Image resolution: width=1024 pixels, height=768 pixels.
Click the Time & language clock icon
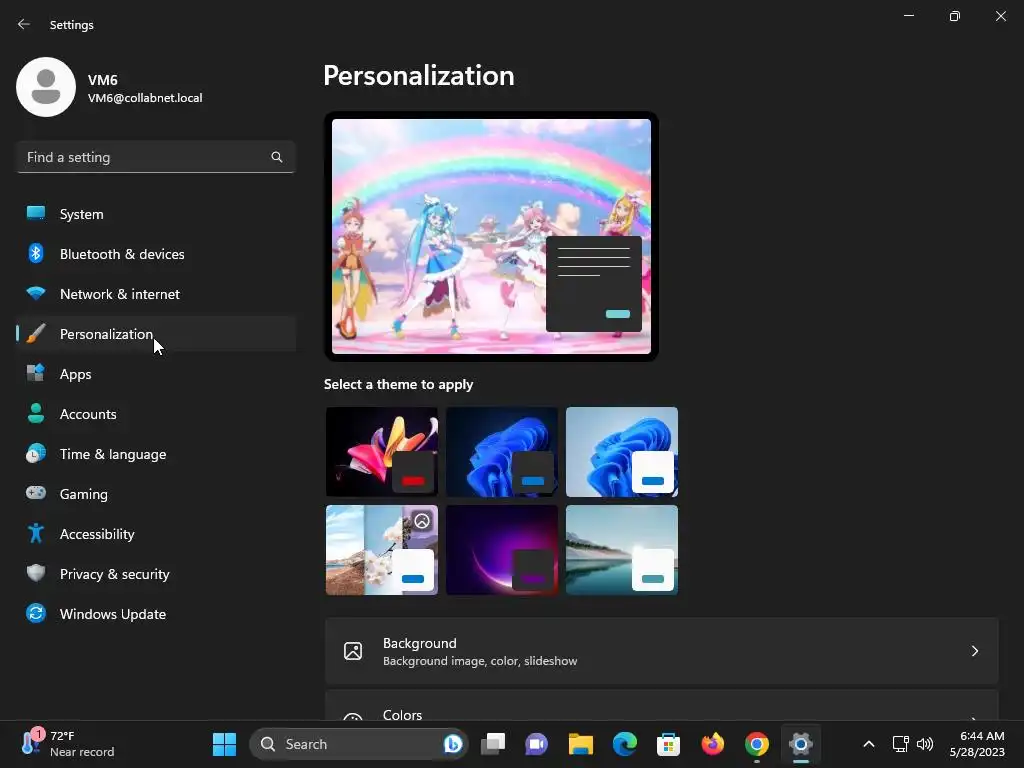tap(36, 453)
